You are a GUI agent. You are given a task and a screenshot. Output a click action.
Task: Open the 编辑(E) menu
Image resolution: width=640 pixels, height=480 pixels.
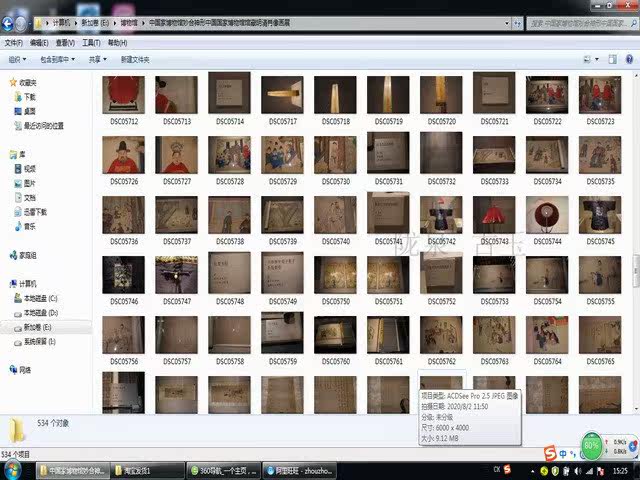(39, 43)
